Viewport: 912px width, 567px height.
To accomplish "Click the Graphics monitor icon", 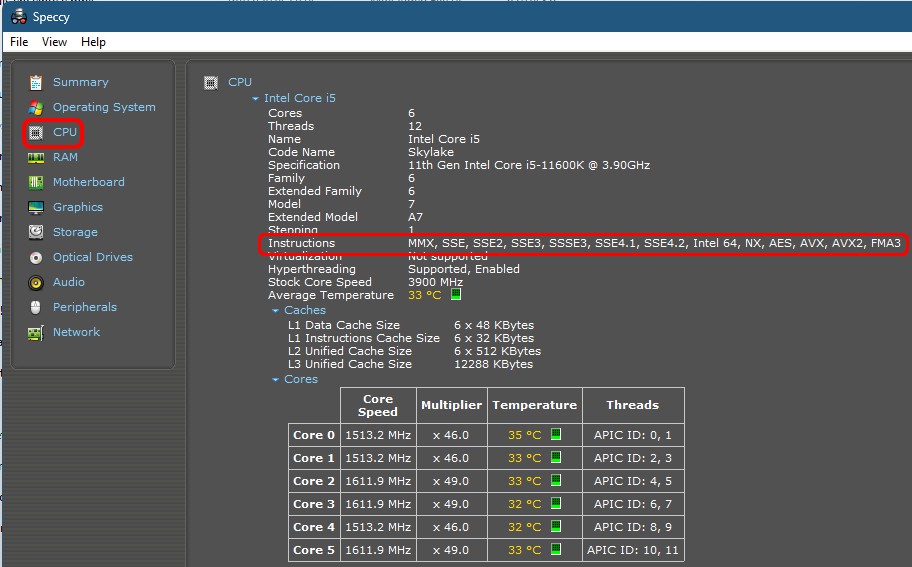I will (x=36, y=208).
